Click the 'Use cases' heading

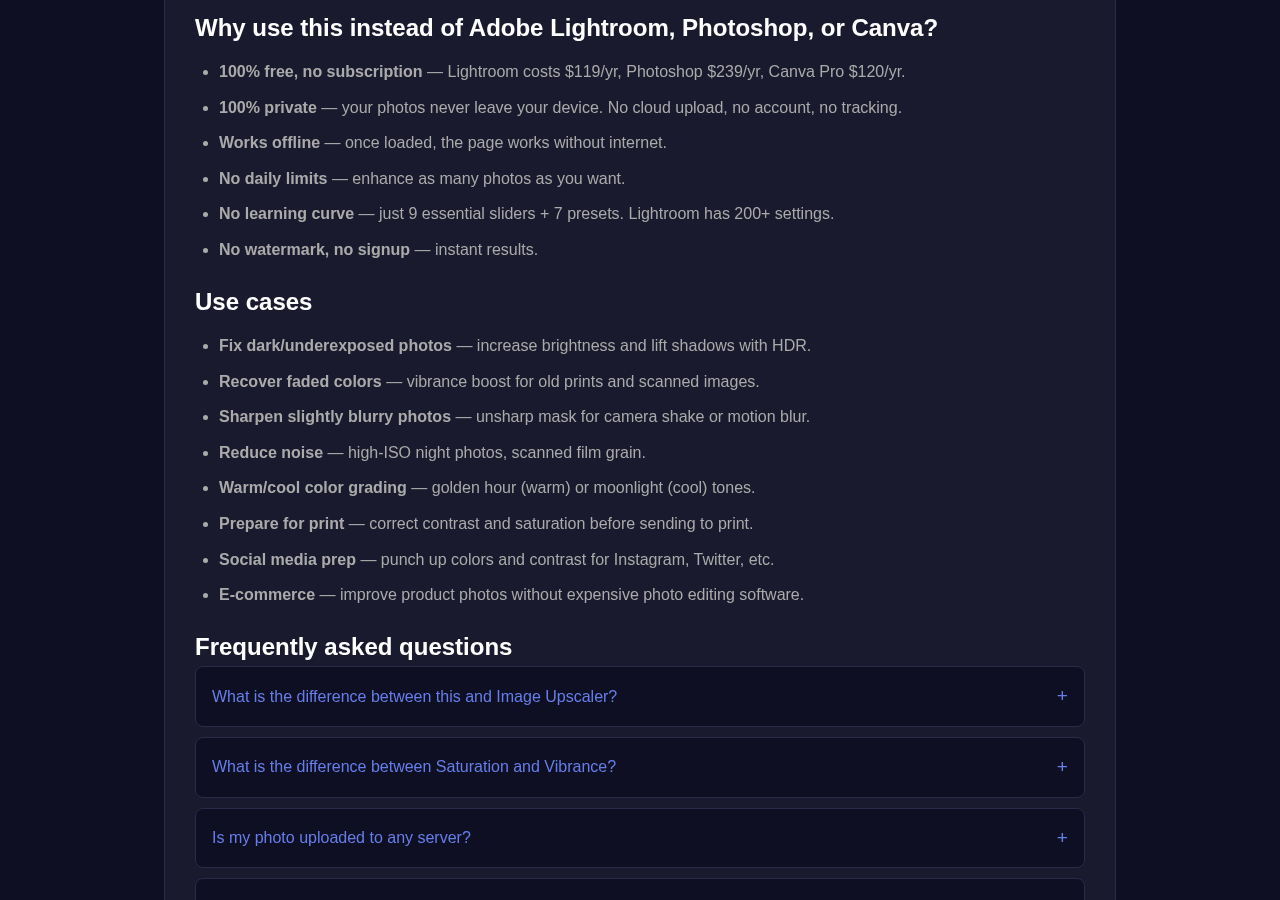[x=253, y=302]
